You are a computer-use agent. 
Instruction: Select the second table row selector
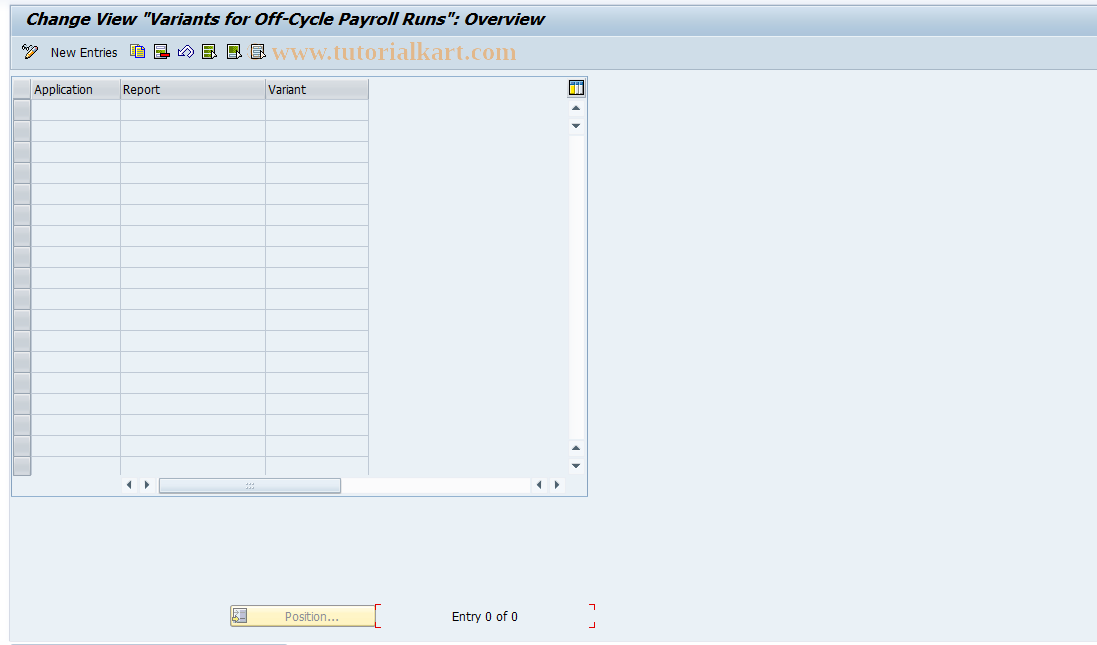[22, 131]
